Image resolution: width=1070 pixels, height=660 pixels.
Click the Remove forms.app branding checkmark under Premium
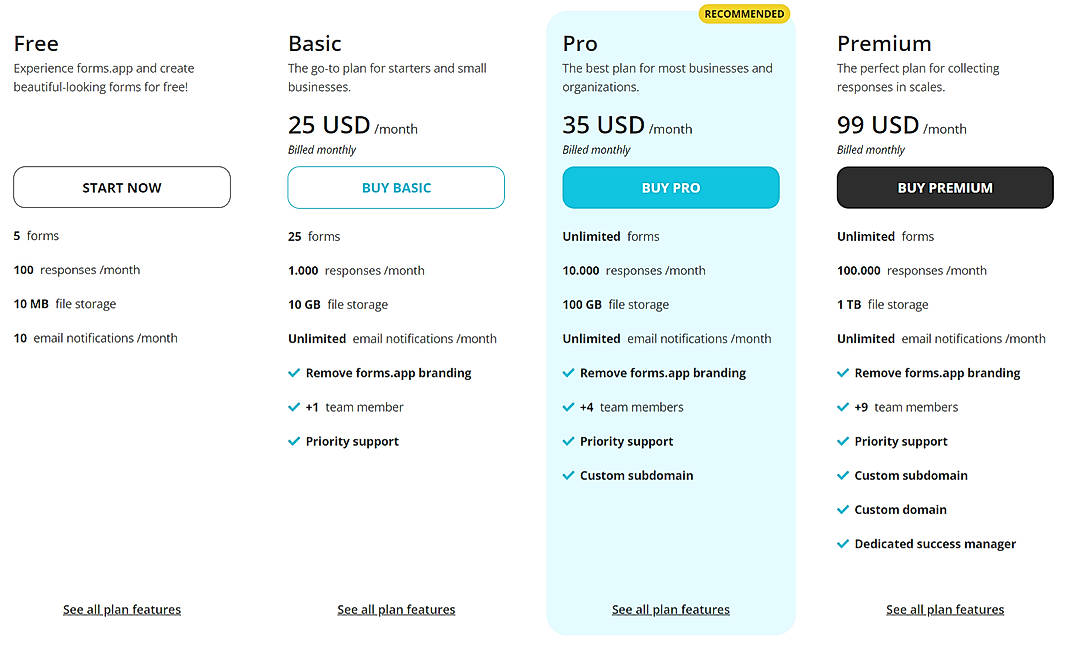pyautogui.click(x=843, y=373)
